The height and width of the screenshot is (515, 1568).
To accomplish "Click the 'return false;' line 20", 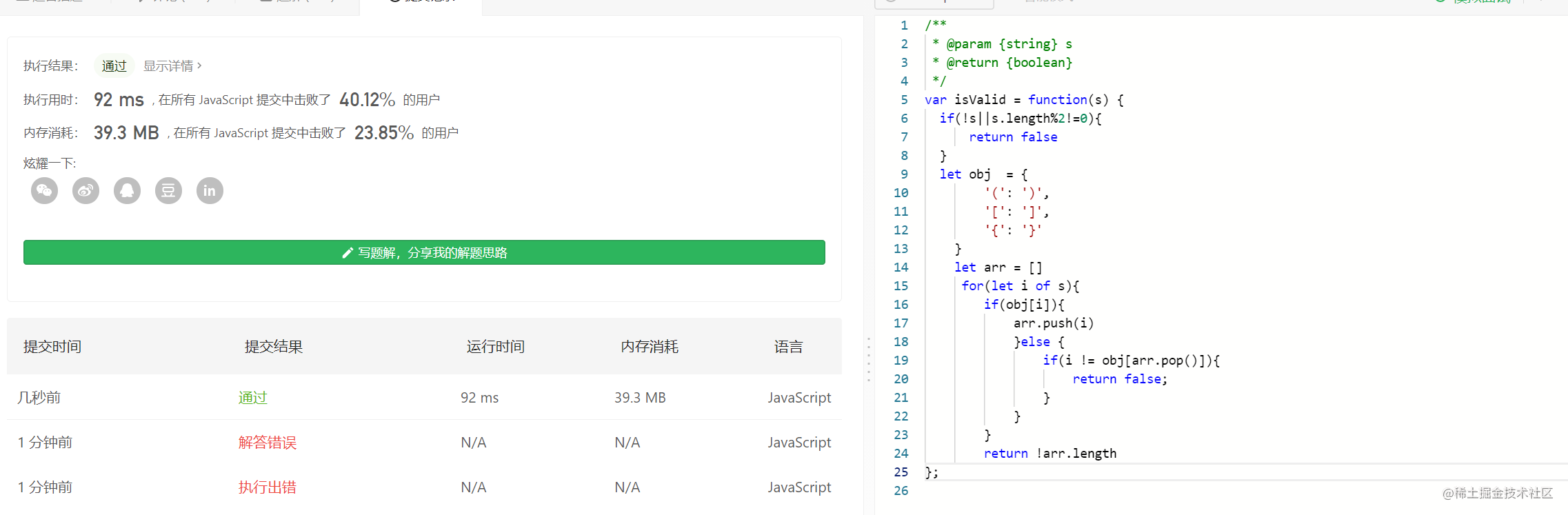I will (1120, 379).
